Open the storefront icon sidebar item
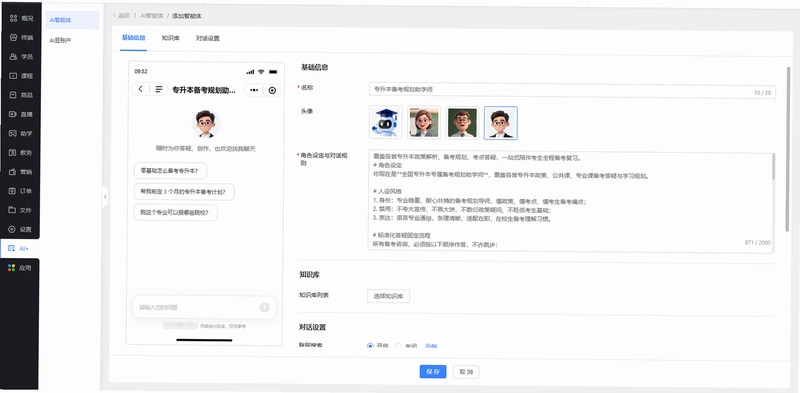This screenshot has height=393, width=800. tap(21, 38)
